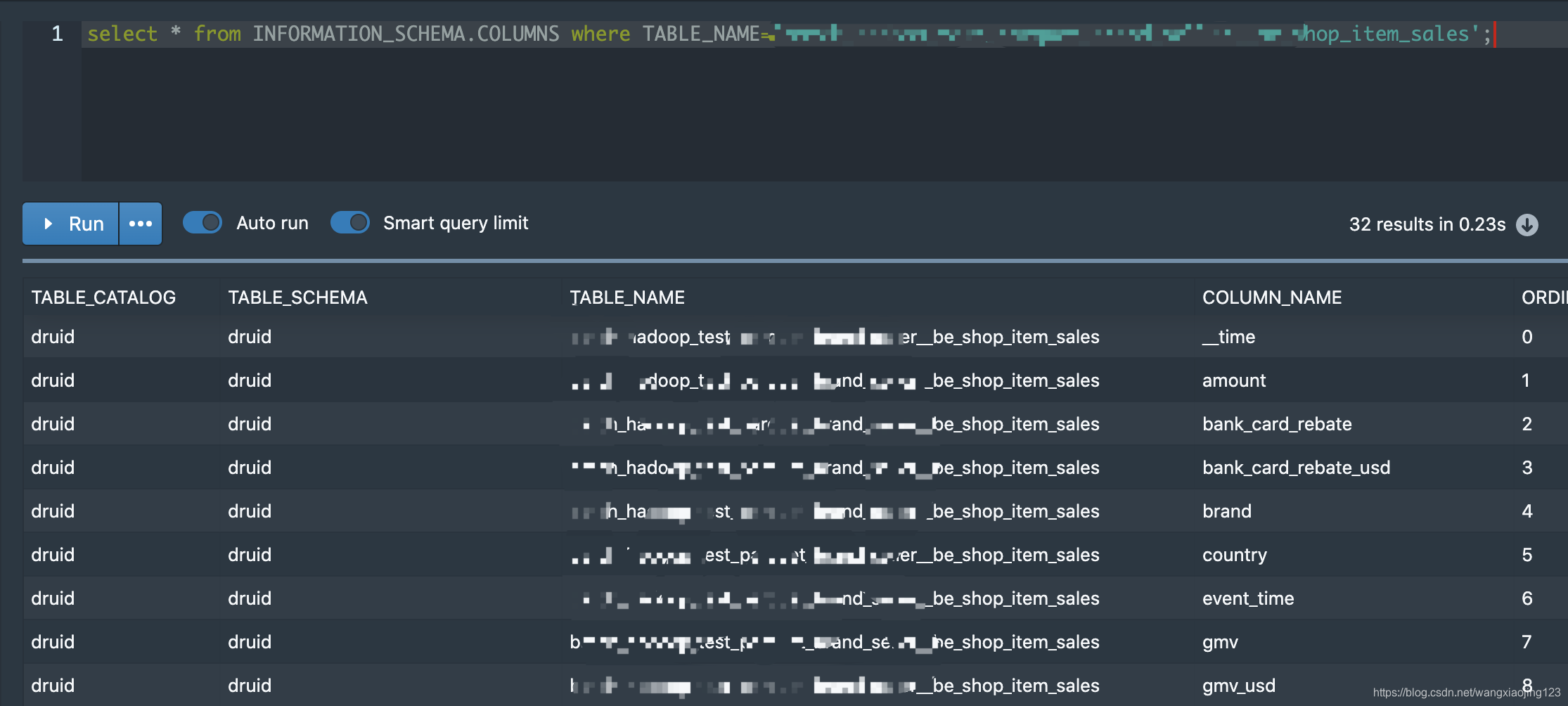
Task: Select the 'bank_card_rebate' cell
Action: [x=1277, y=424]
